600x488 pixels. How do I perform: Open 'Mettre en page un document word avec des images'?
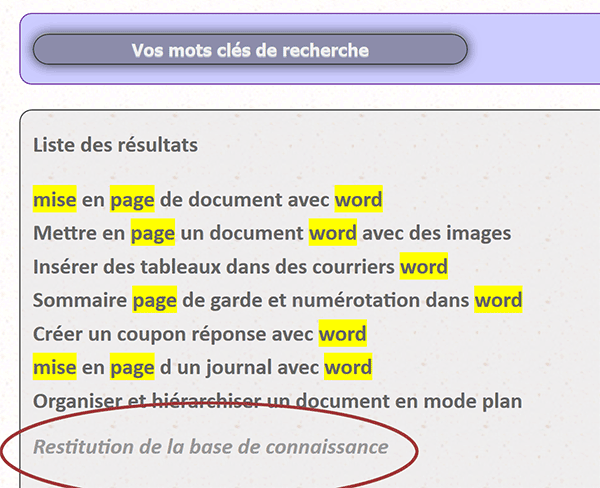[x=272, y=233]
